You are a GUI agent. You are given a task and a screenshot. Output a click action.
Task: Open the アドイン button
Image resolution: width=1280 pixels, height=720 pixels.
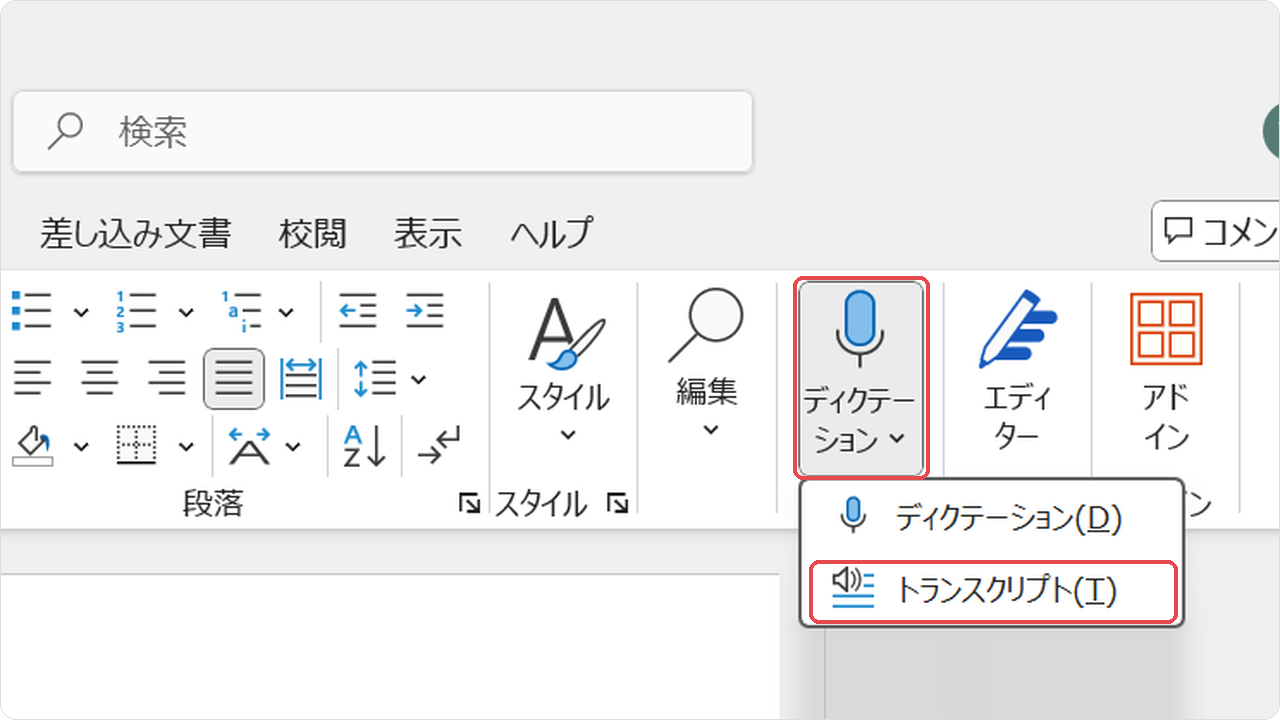pos(1166,372)
